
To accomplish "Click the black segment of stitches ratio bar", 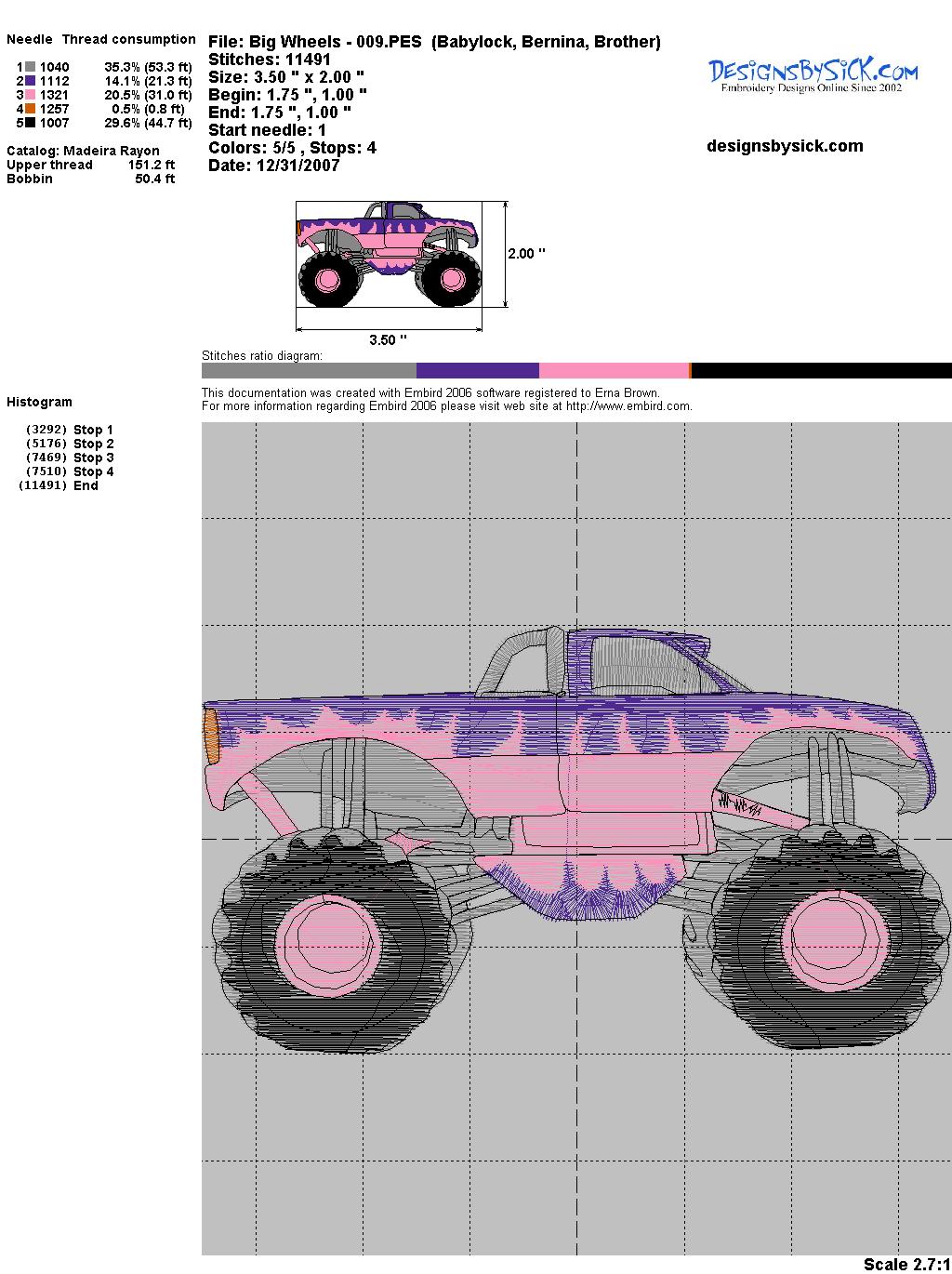I will 821,371.
